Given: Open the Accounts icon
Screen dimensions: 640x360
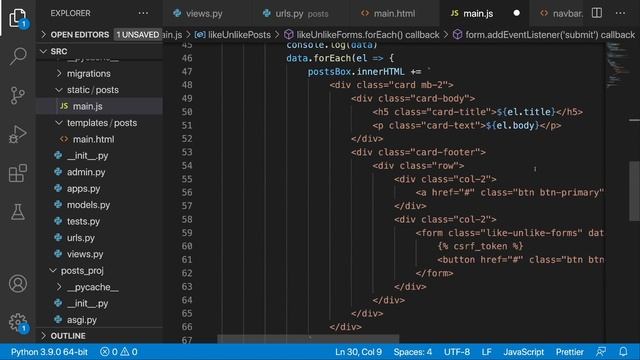Looking at the screenshot, I should click(x=18, y=284).
